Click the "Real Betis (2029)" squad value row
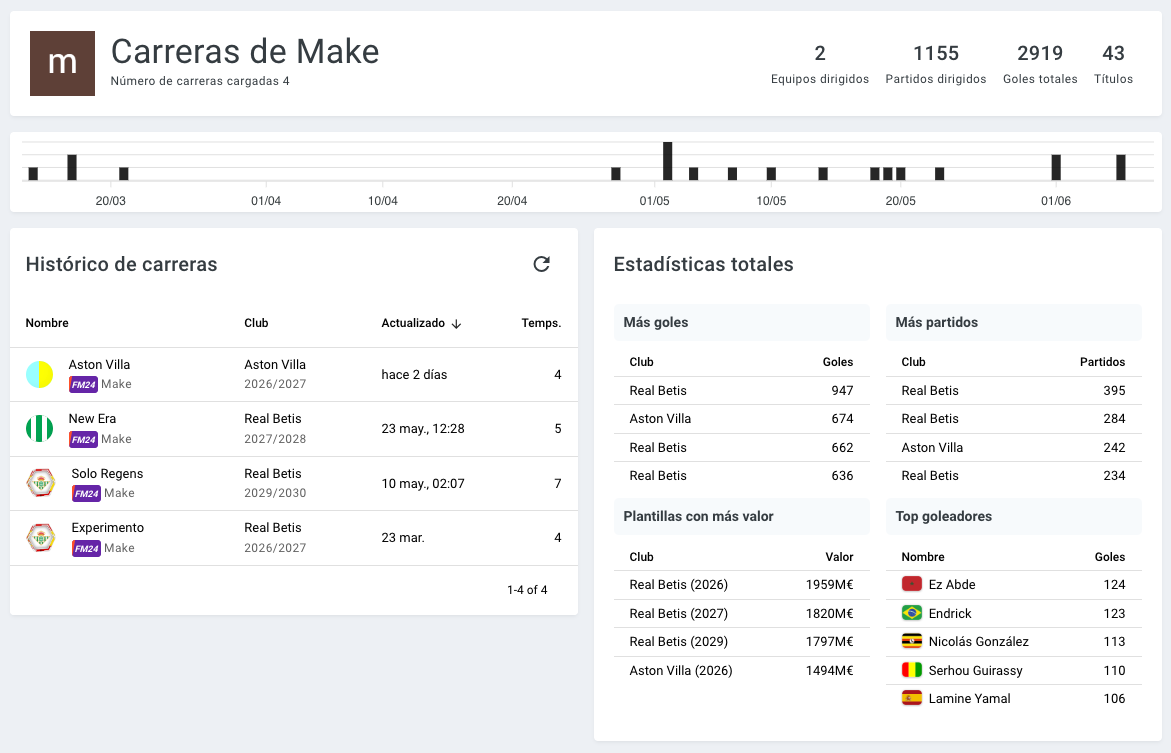Viewport: 1171px width, 753px height. point(742,642)
